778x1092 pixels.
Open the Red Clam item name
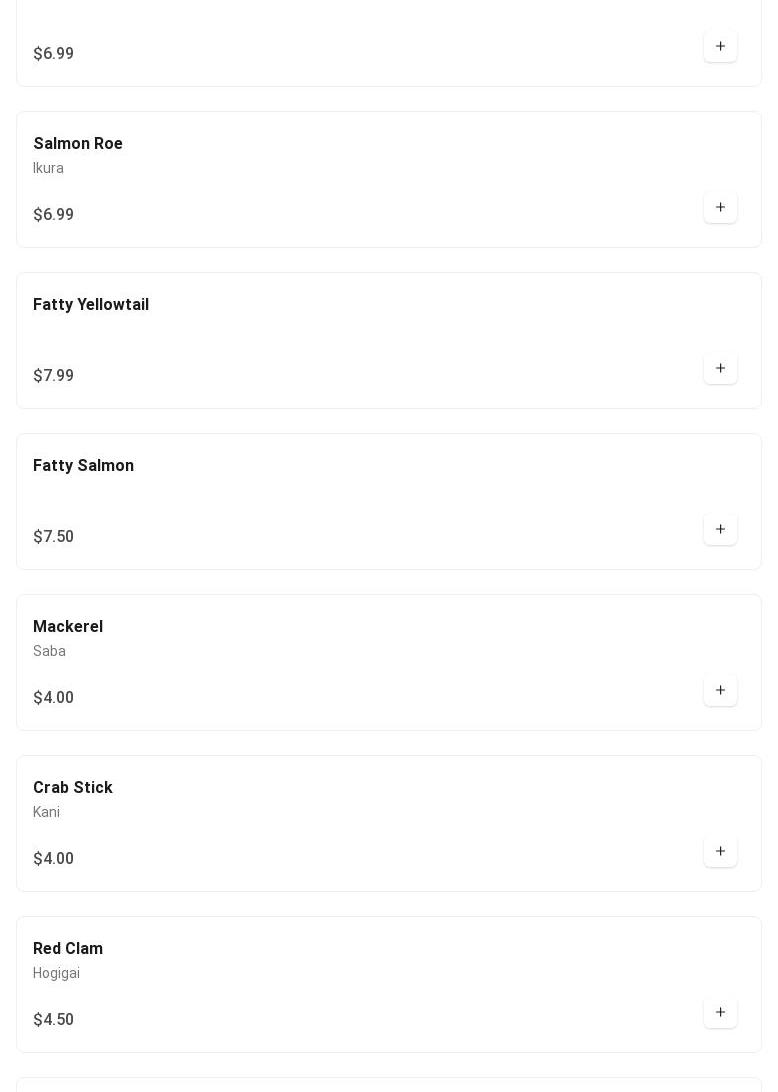(x=68, y=949)
